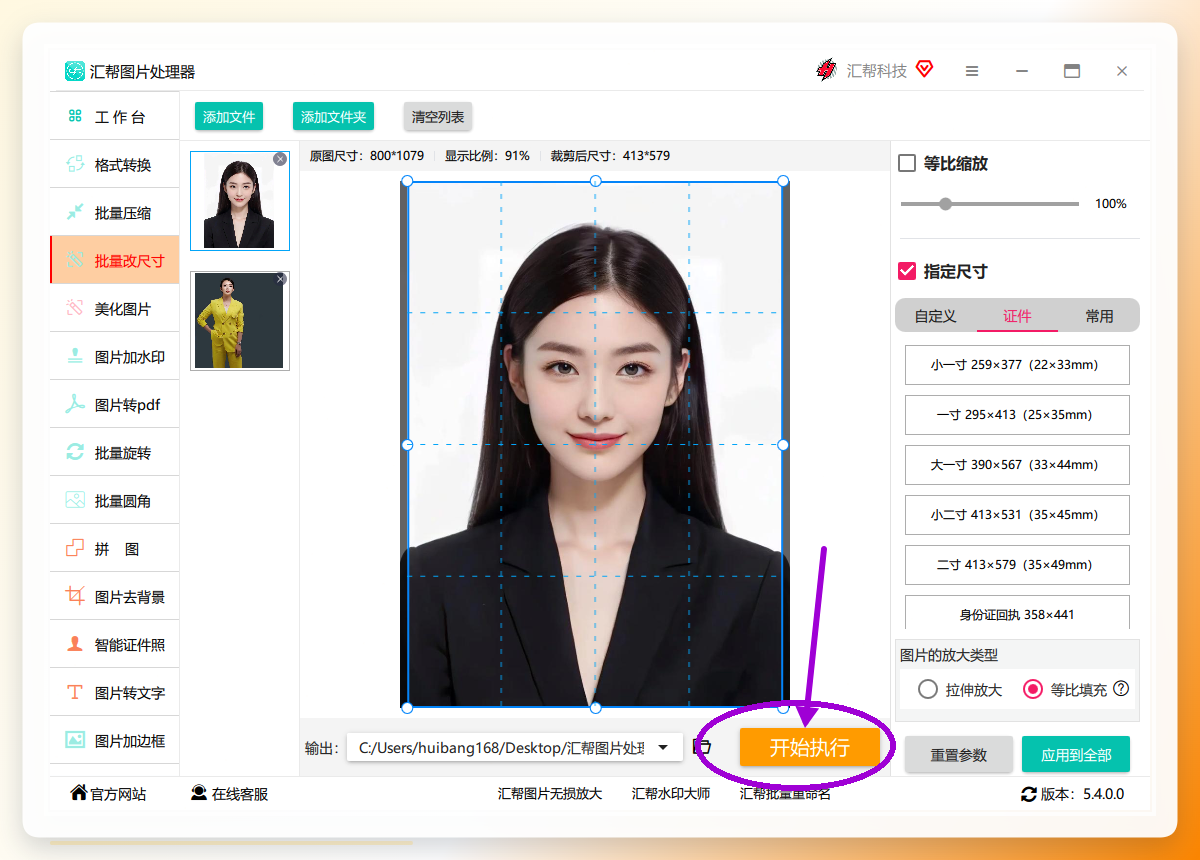
Task: Click the 在线客服 support icon
Action: click(x=199, y=793)
